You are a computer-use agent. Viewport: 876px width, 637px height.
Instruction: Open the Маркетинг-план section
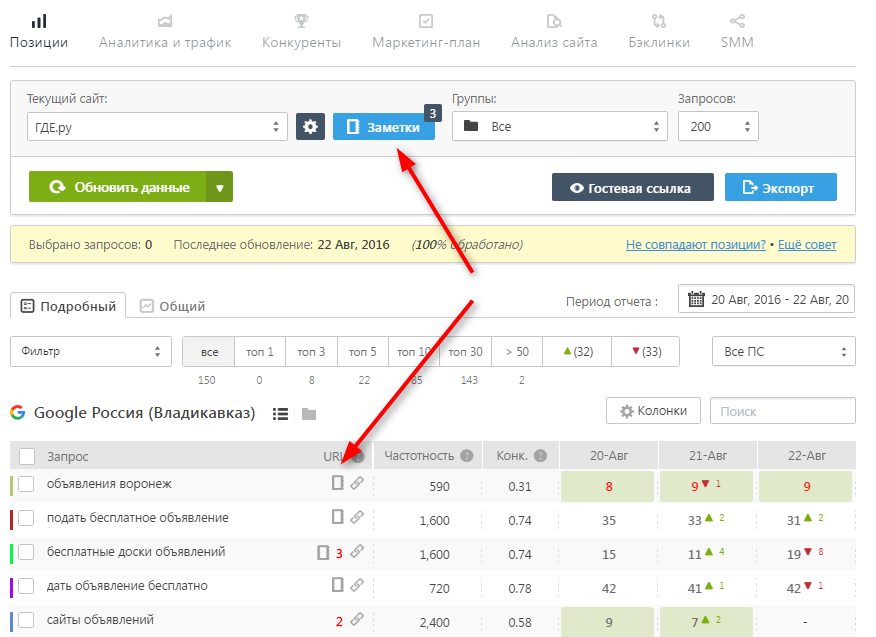tap(426, 32)
